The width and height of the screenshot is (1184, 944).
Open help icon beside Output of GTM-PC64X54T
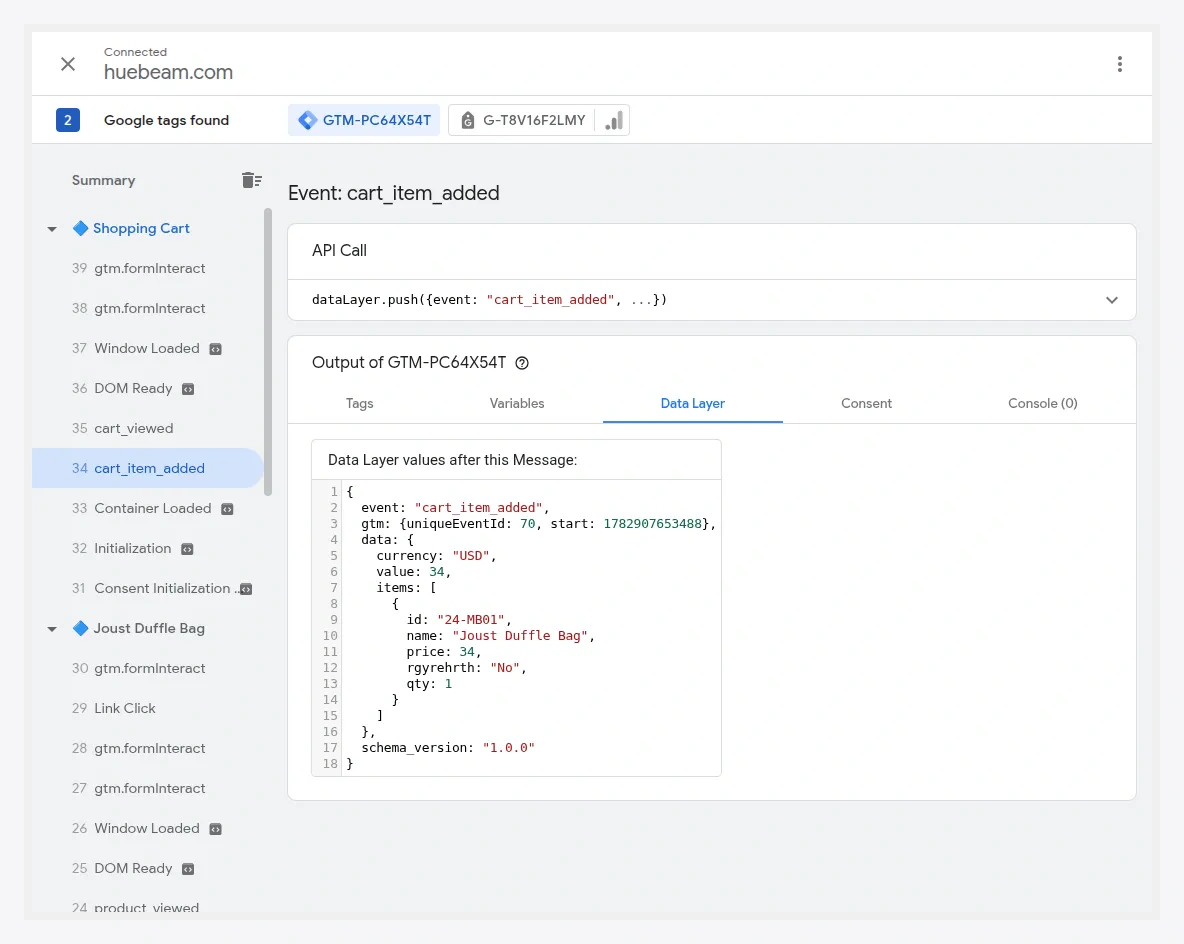pos(522,363)
